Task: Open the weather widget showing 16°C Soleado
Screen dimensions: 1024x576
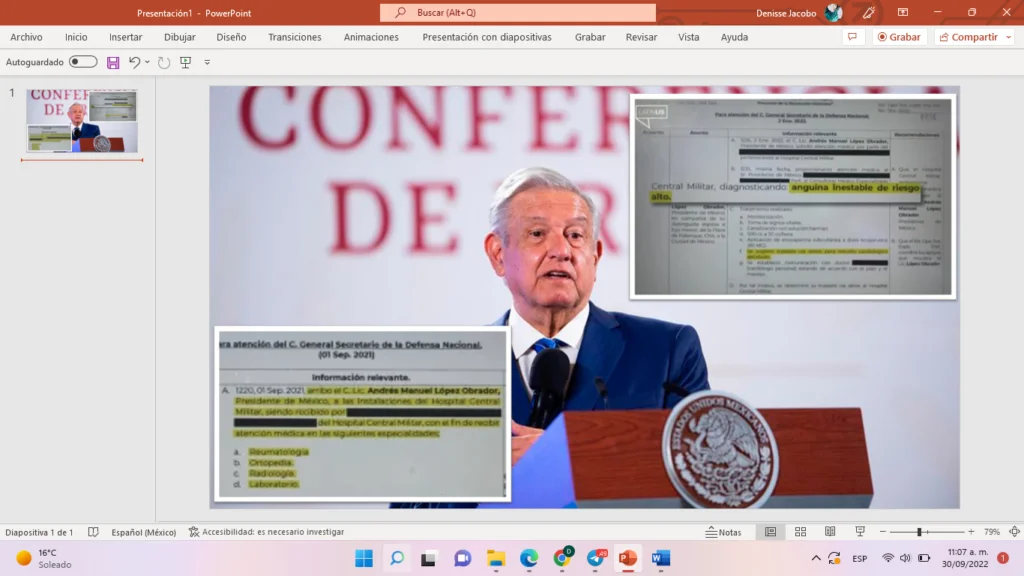Action: click(x=44, y=558)
